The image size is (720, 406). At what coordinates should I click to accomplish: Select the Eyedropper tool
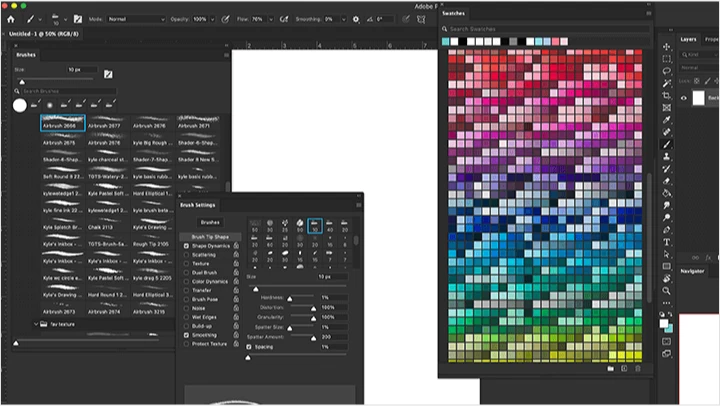point(666,120)
